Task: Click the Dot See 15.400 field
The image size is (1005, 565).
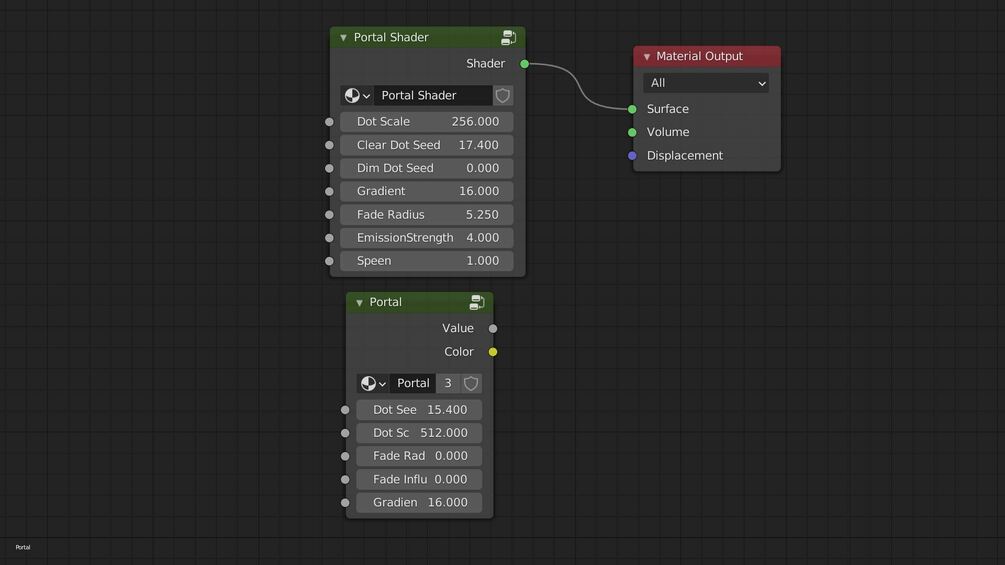Action: click(419, 409)
